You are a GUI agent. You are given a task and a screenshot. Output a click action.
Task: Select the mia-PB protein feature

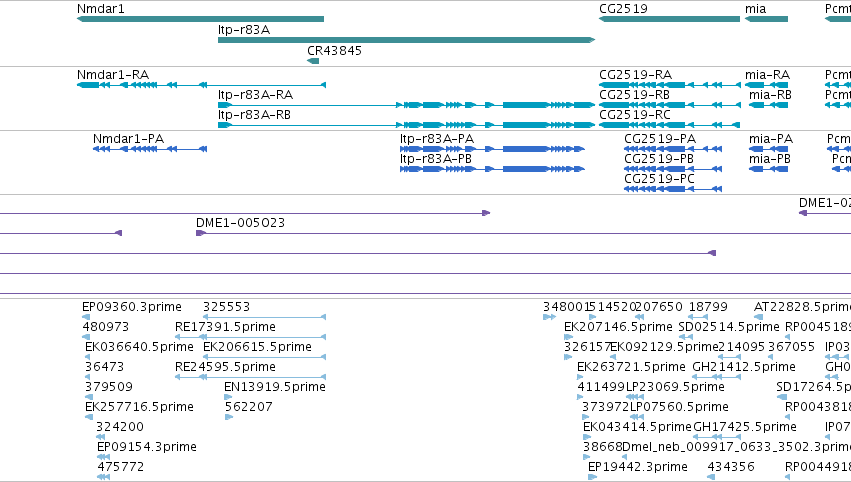[769, 169]
